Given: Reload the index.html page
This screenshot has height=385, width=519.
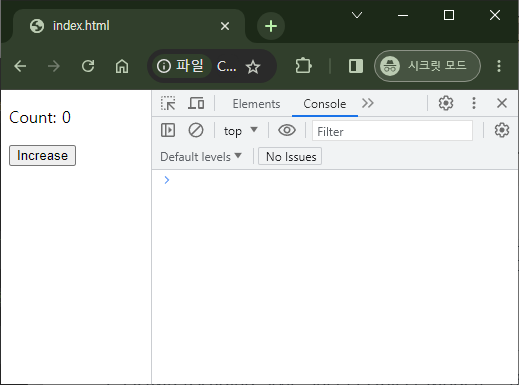Looking at the screenshot, I should tap(88, 66).
